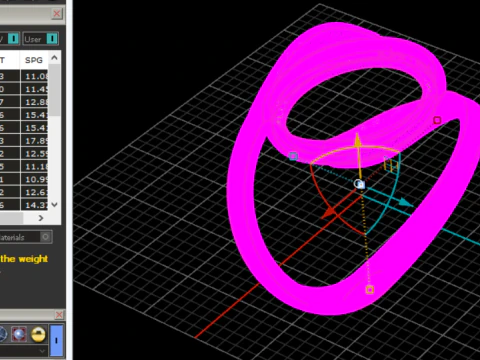Click the table's scroll up arrow
The width and height of the screenshot is (480, 360).
pyautogui.click(x=54, y=58)
